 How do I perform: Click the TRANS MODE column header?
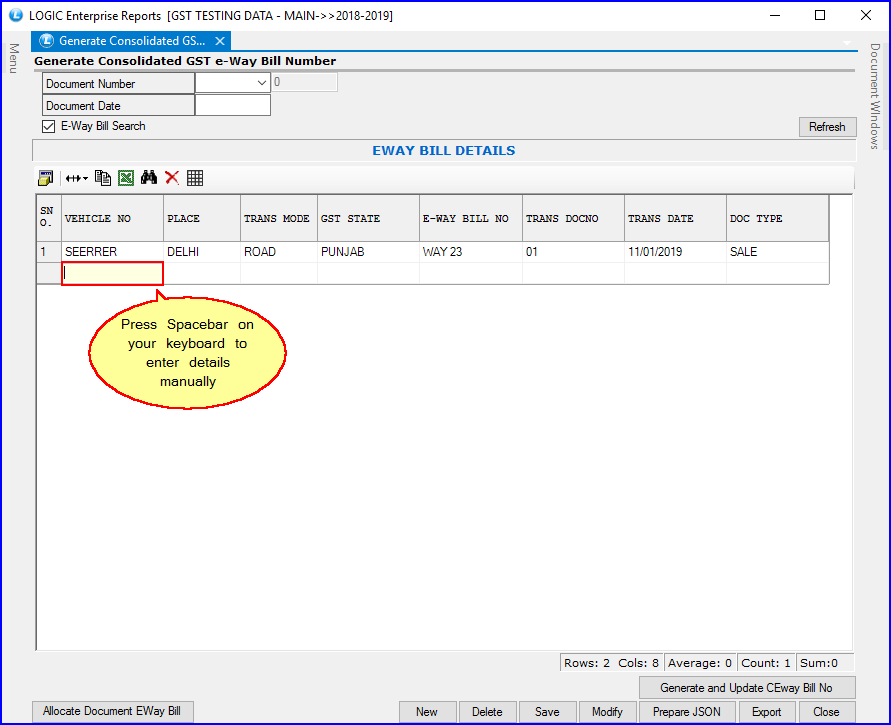279,218
